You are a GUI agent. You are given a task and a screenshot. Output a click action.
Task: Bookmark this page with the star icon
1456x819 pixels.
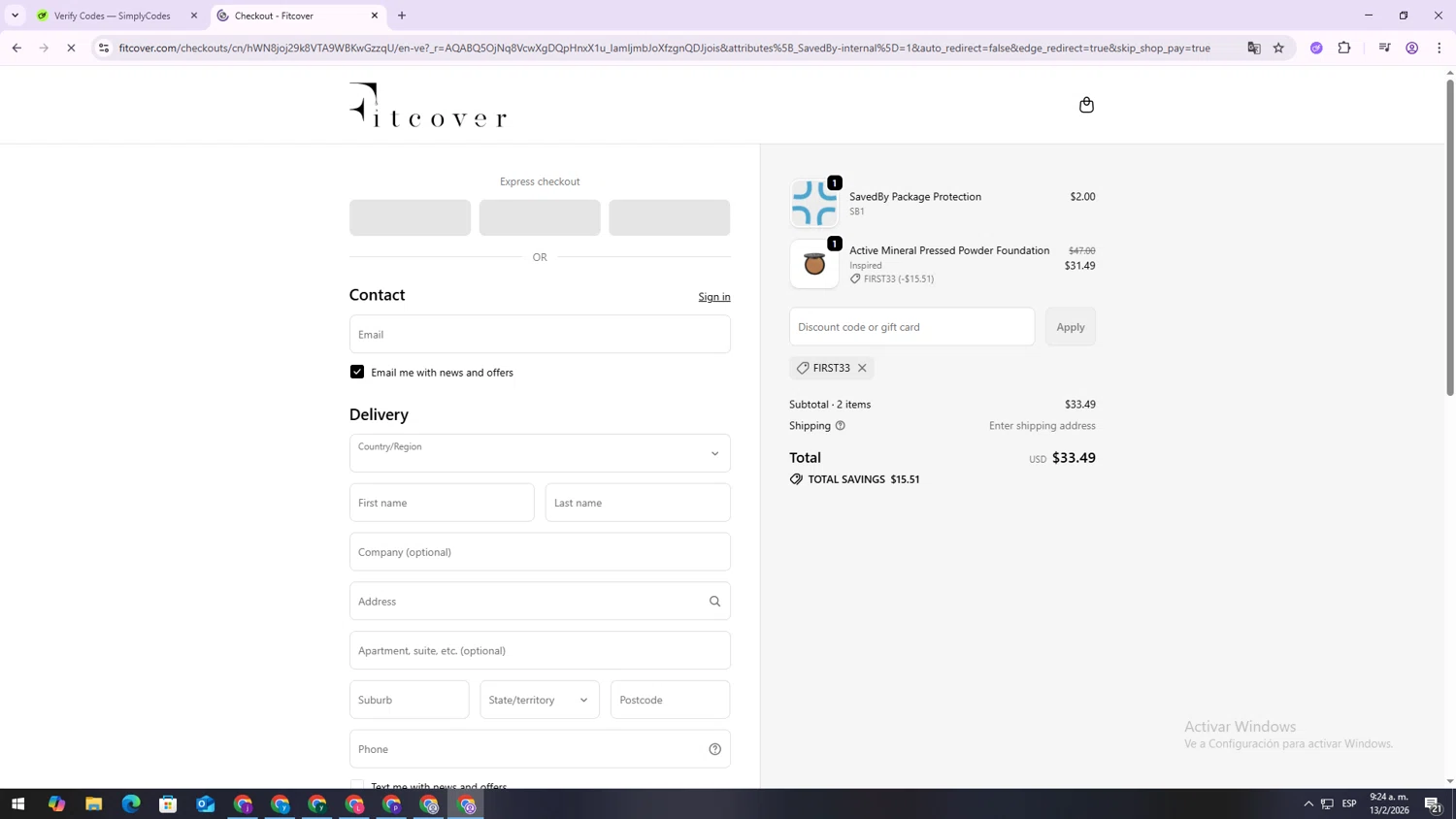tap(1278, 48)
